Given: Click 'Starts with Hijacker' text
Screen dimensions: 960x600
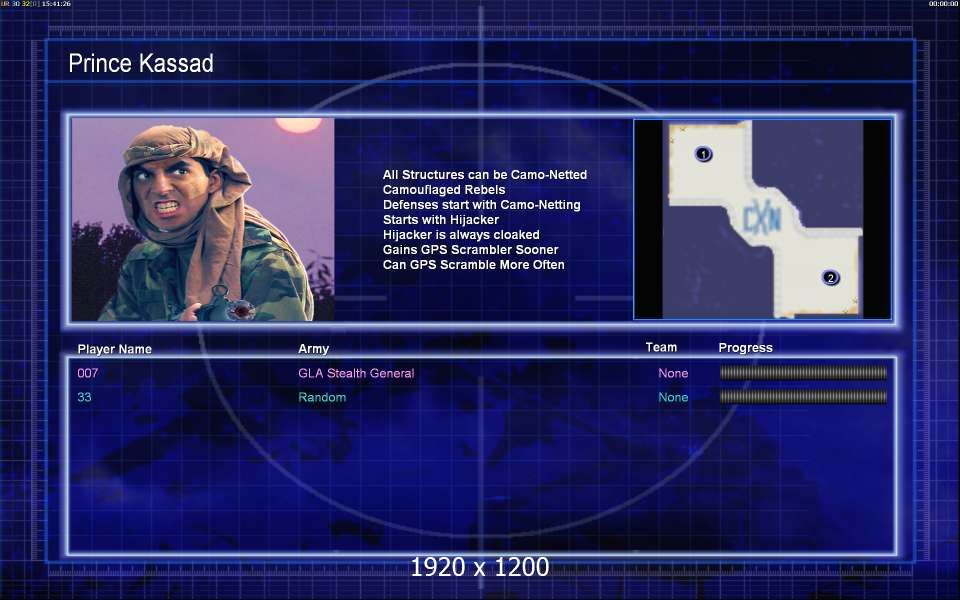Looking at the screenshot, I should [441, 219].
